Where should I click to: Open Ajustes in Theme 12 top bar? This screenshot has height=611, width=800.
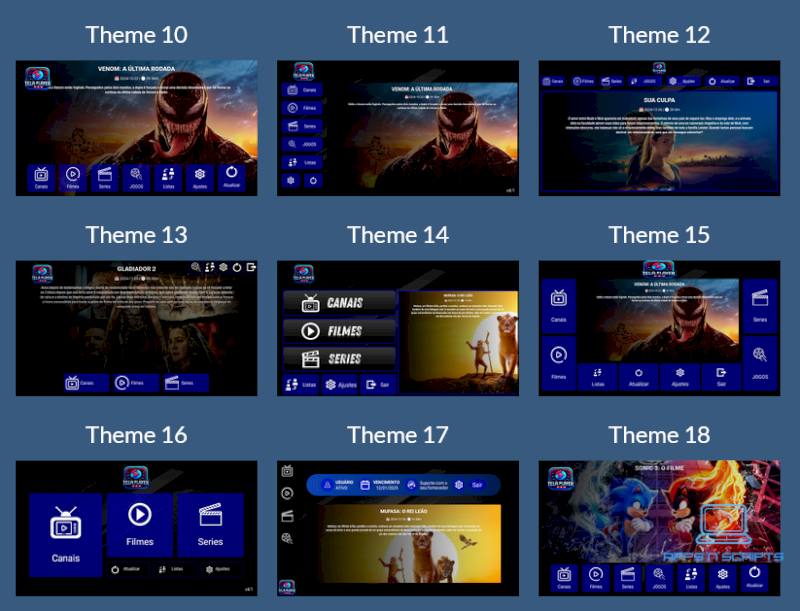(682, 81)
